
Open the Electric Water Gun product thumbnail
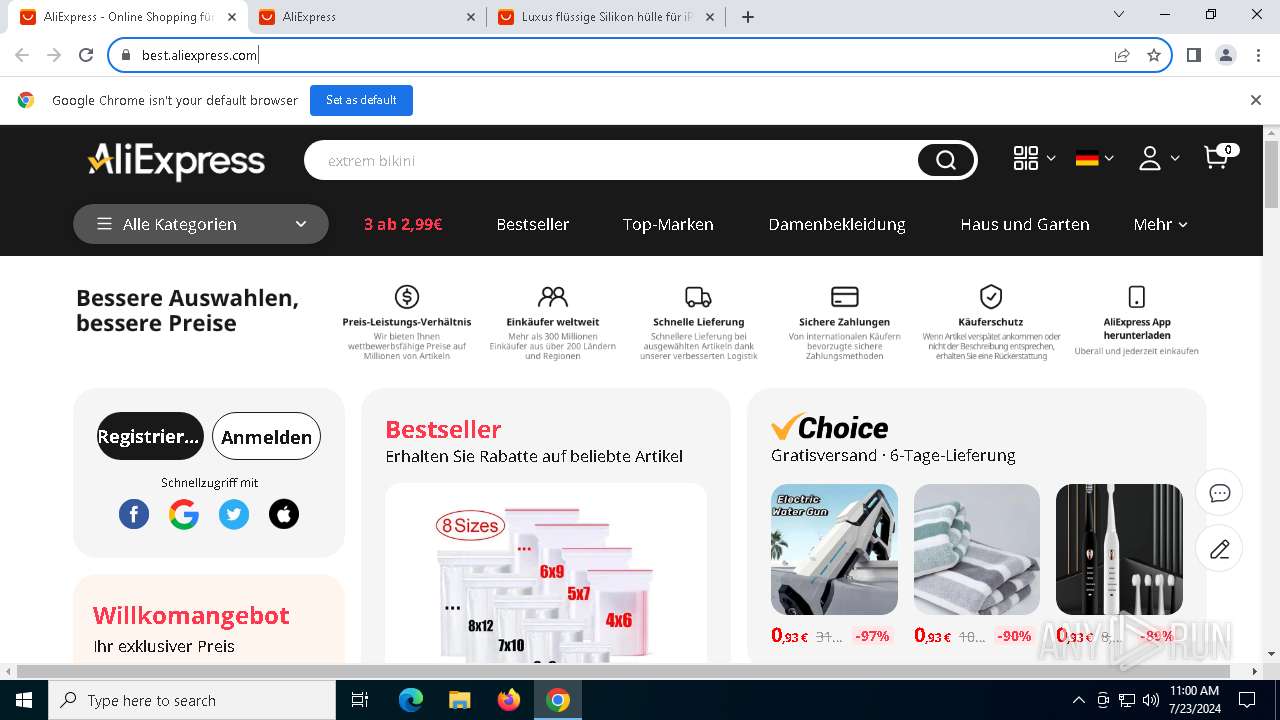pos(834,549)
